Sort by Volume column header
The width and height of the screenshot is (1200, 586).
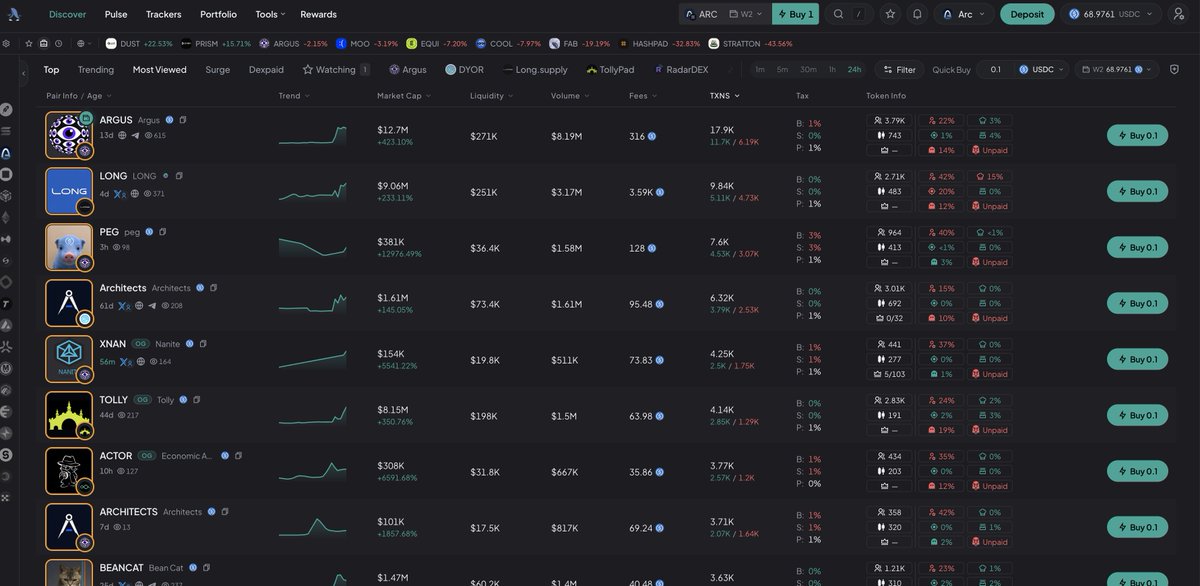[x=570, y=96]
